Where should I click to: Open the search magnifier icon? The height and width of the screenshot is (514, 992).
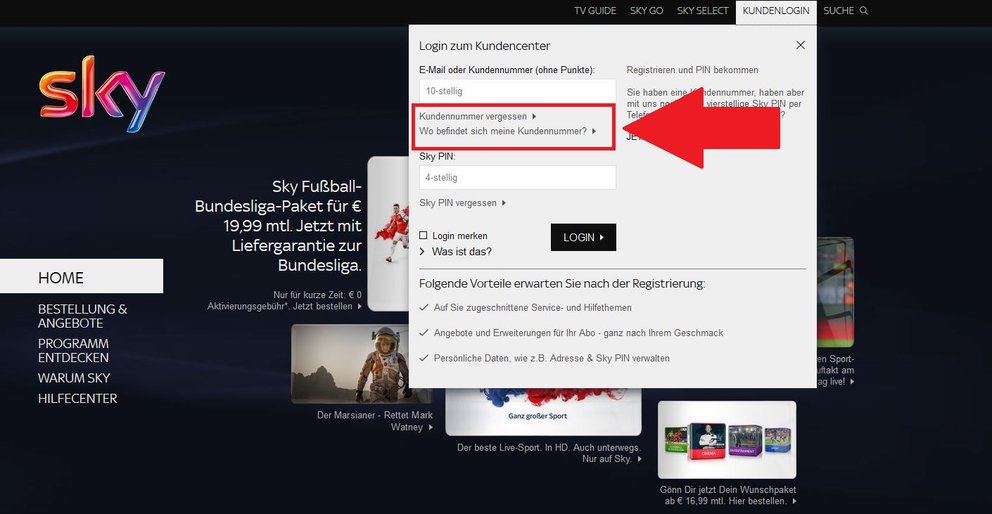pyautogui.click(x=864, y=11)
